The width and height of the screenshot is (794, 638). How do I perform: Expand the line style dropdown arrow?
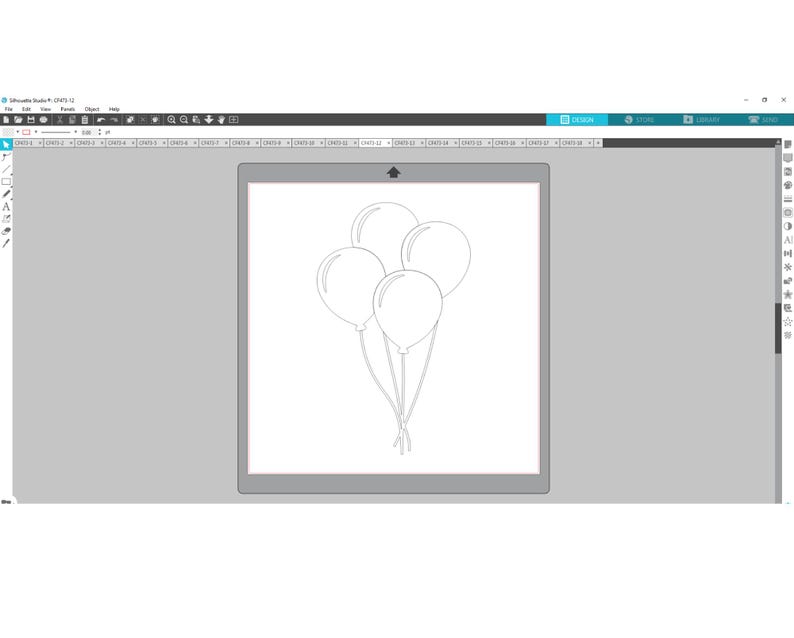[75, 132]
